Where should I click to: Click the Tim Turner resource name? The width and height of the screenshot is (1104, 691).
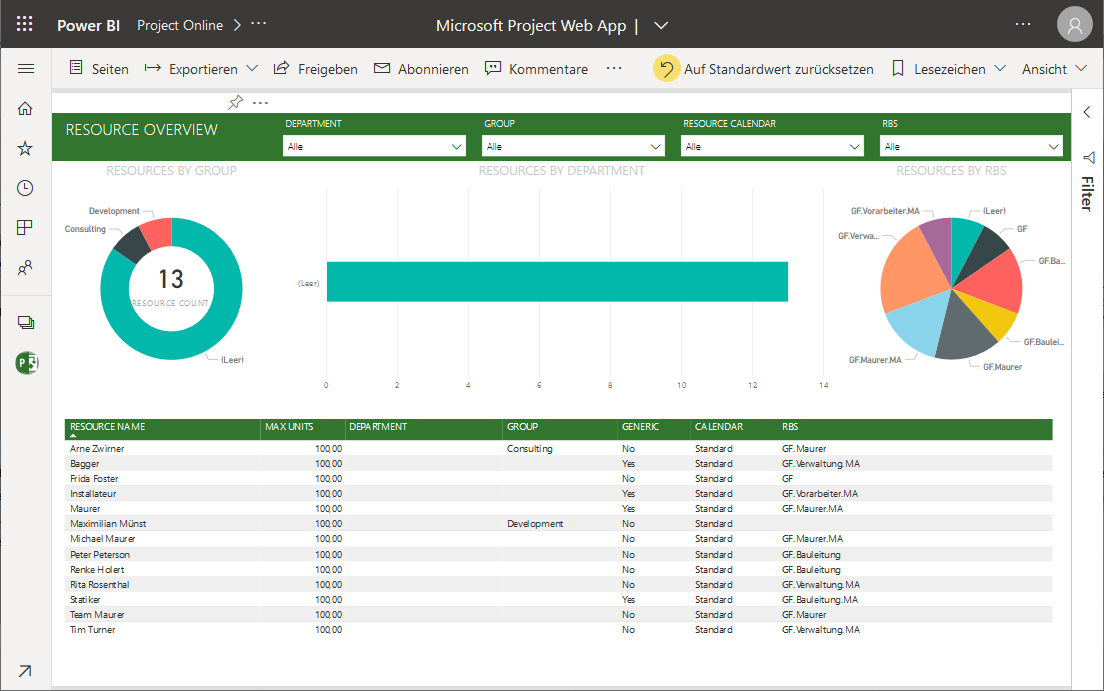93,630
